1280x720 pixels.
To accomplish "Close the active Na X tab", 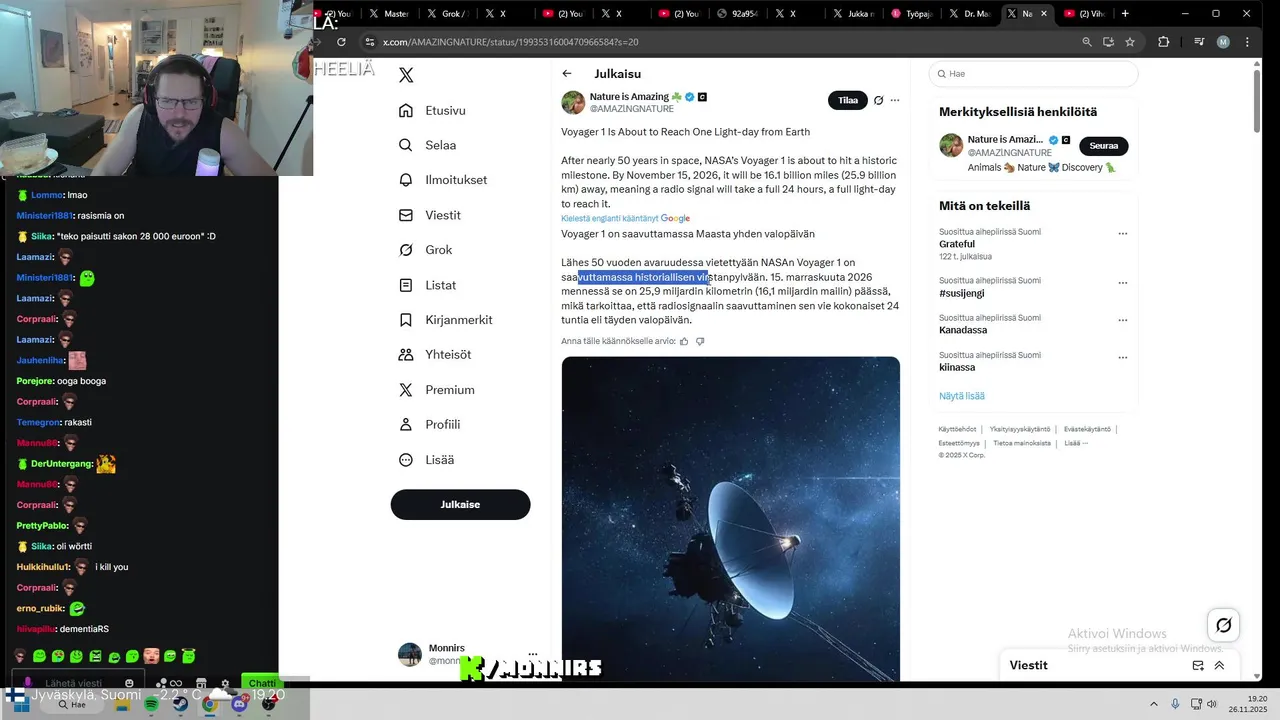I will pyautogui.click(x=1044, y=14).
